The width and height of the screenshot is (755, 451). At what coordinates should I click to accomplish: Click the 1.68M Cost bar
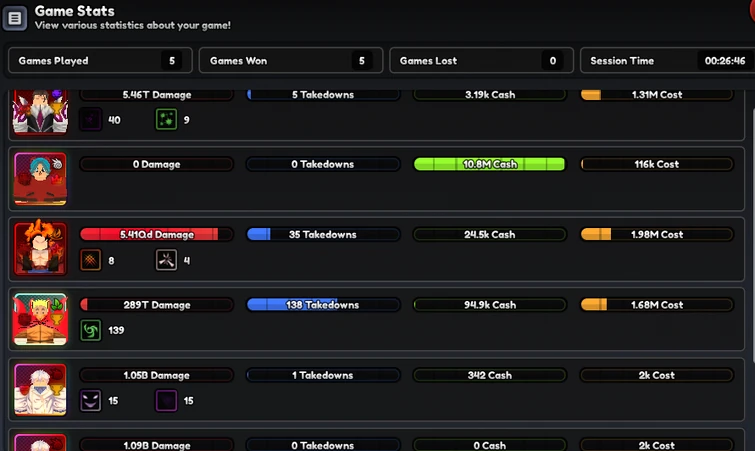pyautogui.click(x=657, y=305)
